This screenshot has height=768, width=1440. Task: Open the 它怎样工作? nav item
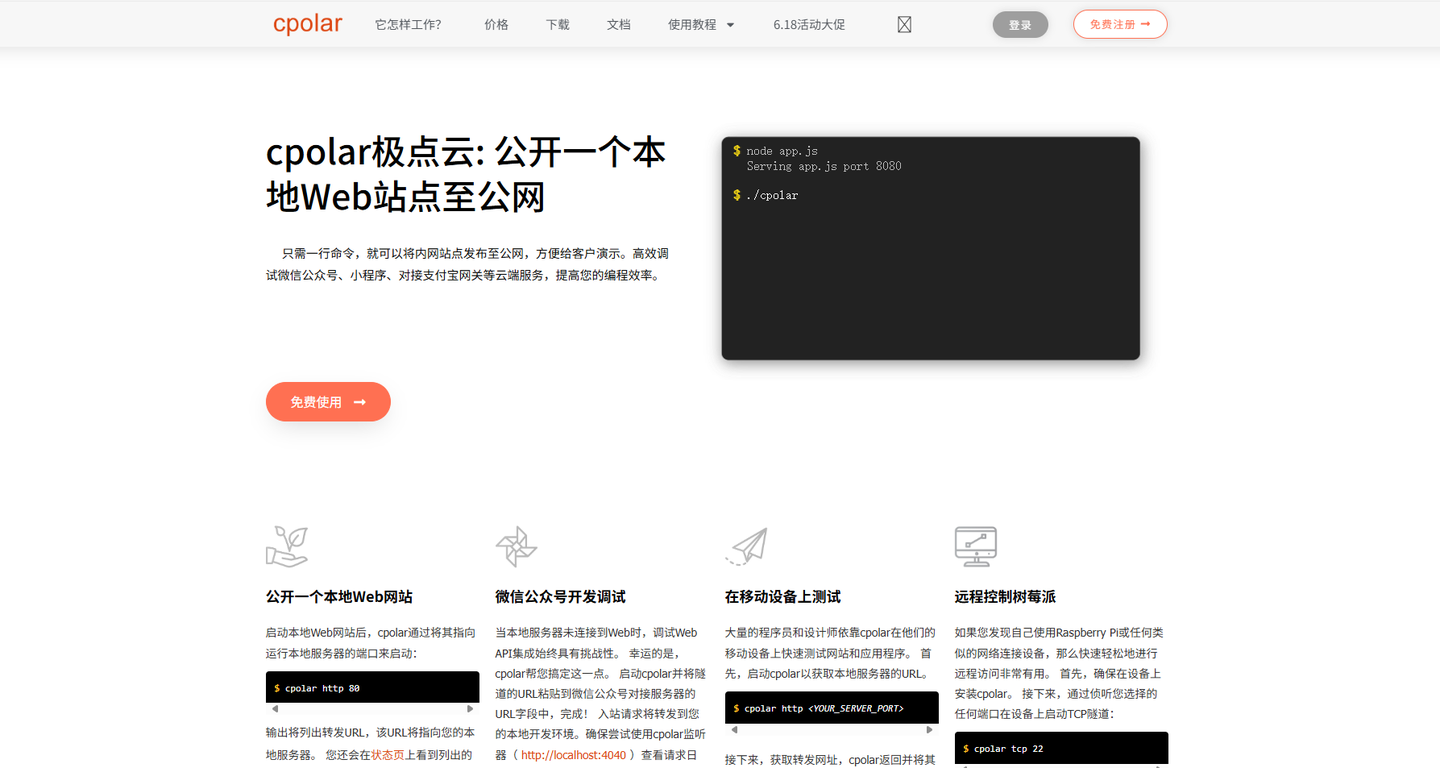(x=408, y=24)
